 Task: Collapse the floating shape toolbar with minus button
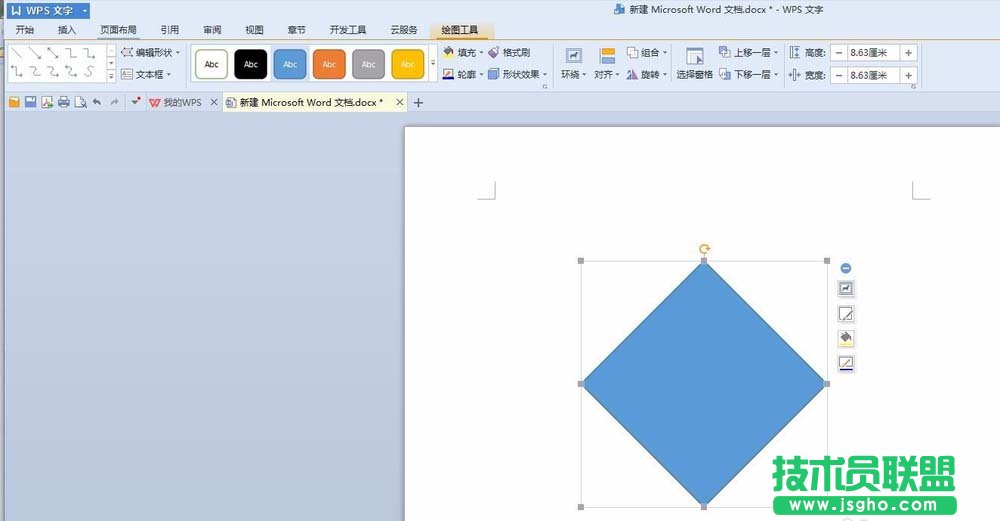[846, 268]
